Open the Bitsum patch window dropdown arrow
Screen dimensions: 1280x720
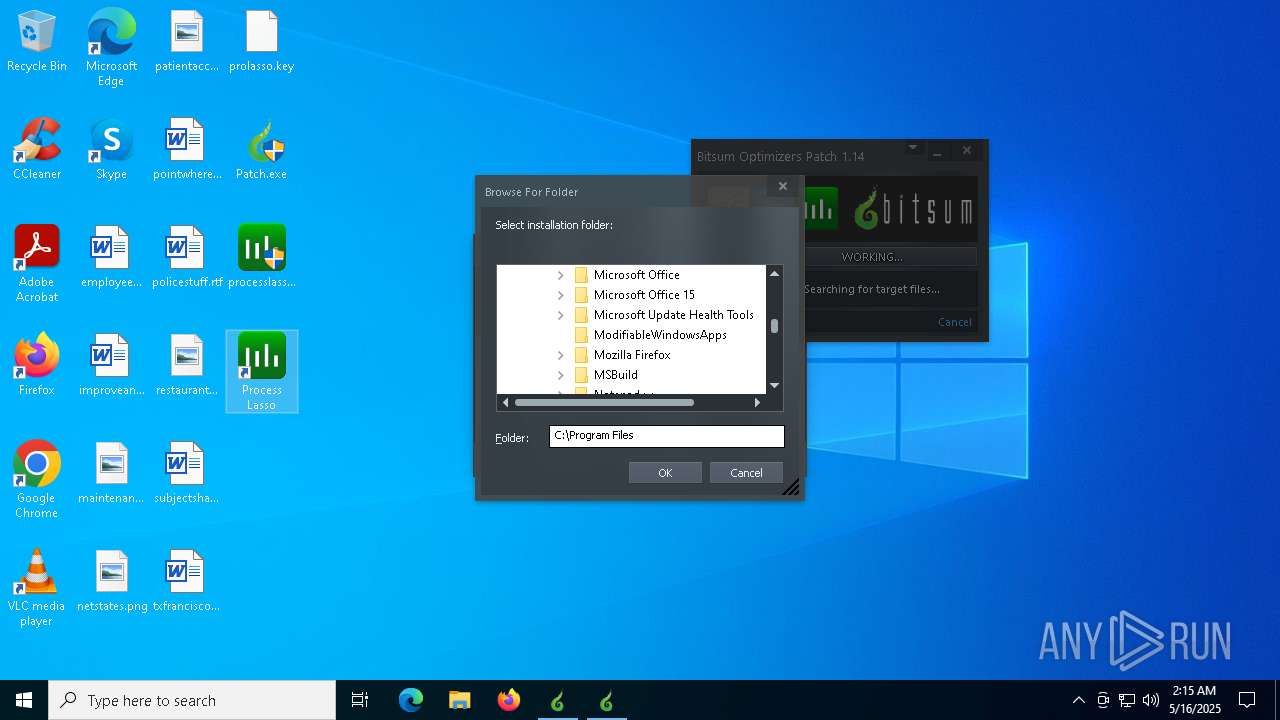[x=912, y=148]
